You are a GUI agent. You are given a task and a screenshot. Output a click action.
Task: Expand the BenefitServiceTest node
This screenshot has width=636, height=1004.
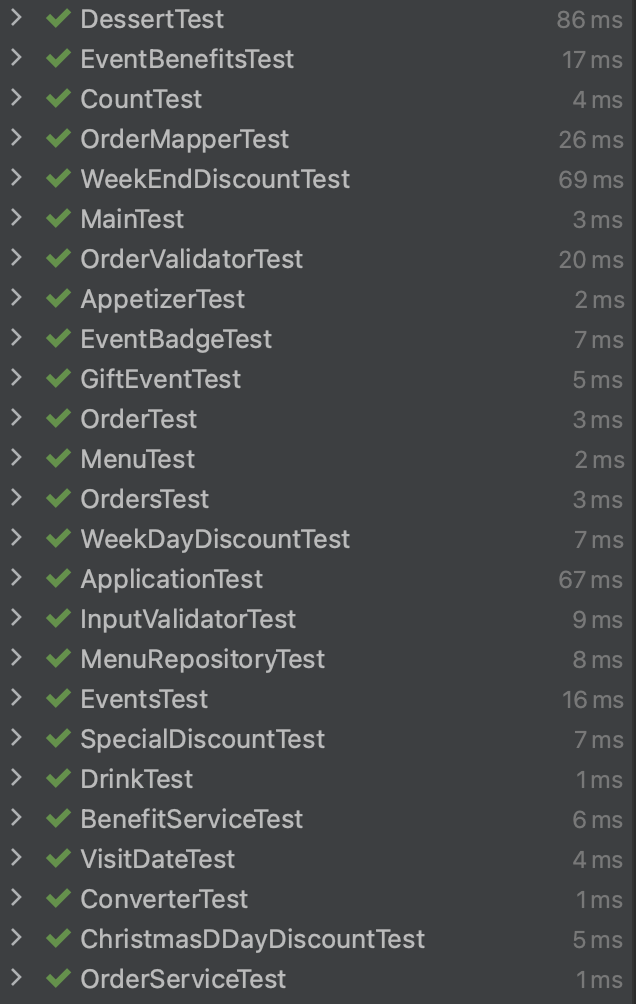[x=17, y=818]
